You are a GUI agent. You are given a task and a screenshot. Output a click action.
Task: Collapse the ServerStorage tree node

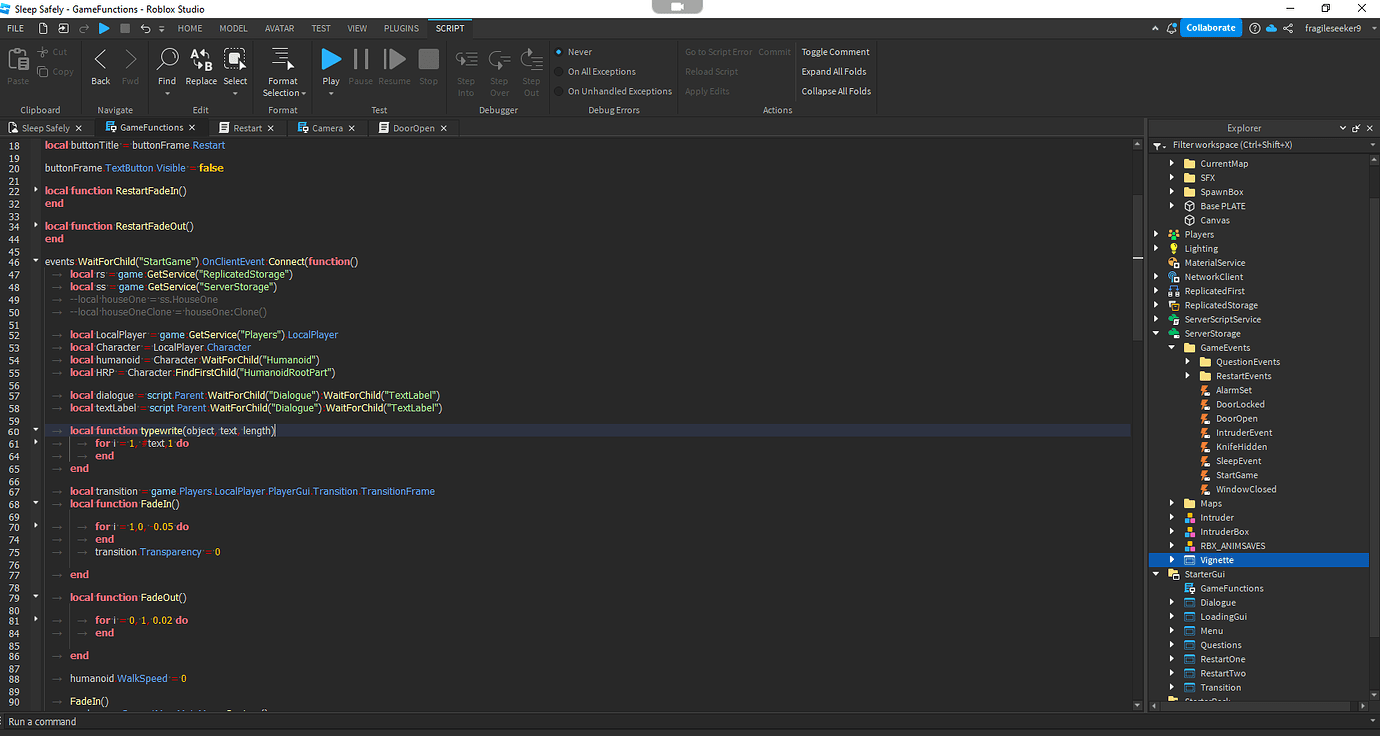(x=1156, y=333)
